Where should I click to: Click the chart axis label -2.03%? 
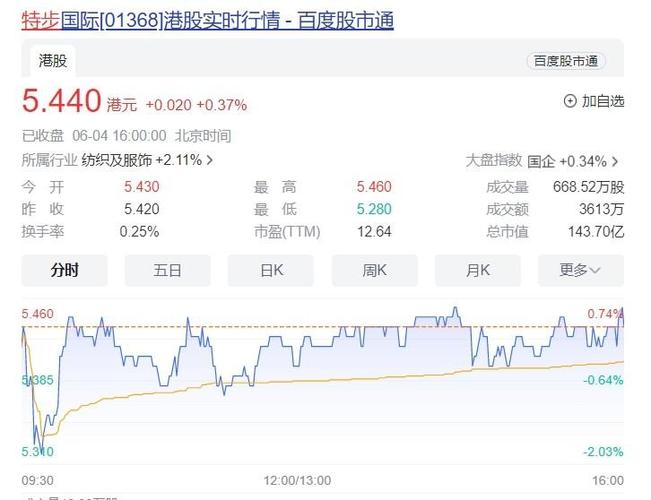point(603,451)
